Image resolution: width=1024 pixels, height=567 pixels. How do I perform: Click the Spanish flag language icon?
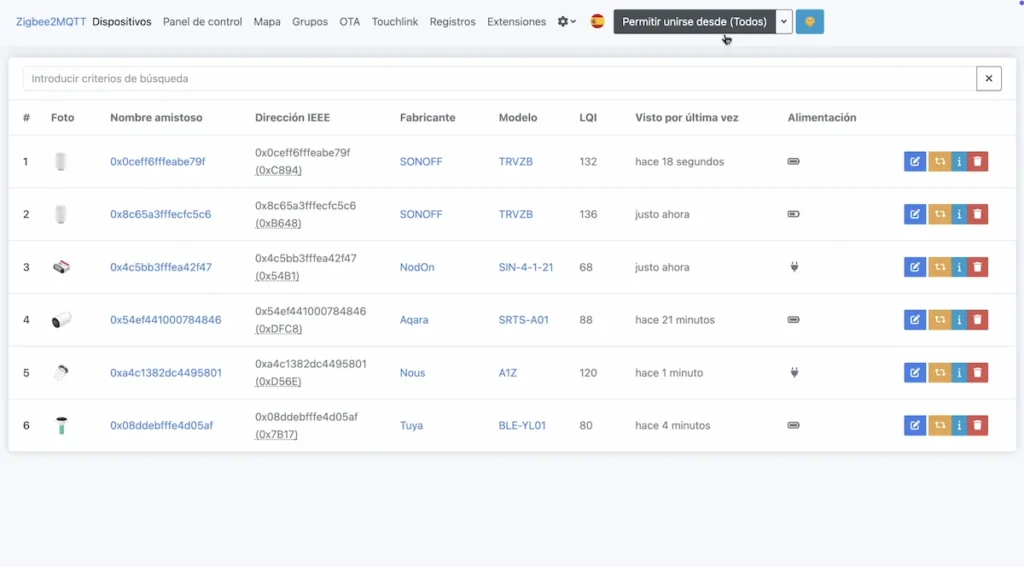(x=597, y=22)
